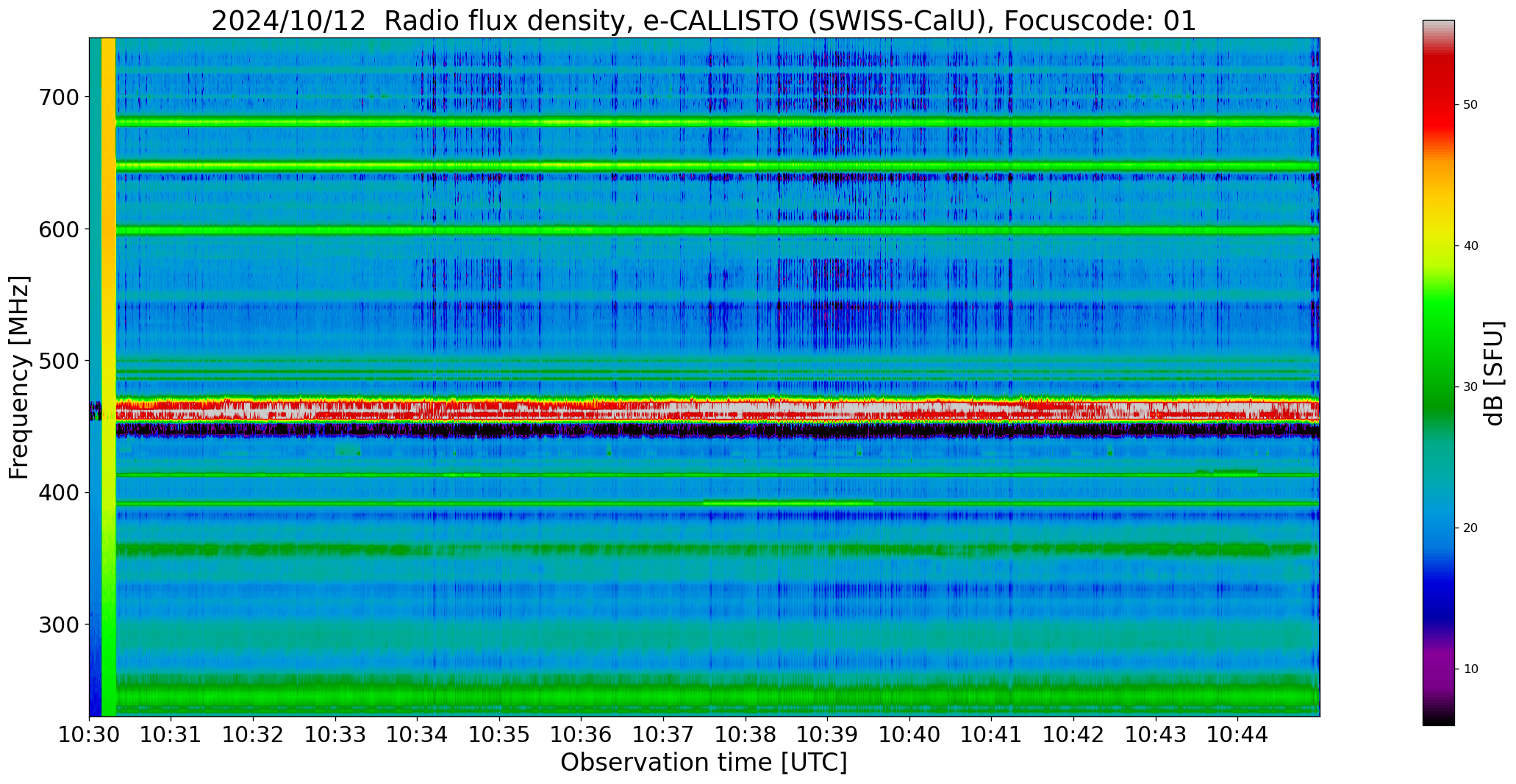
Task: Click the 10:39 time tick label
Action: 828,734
